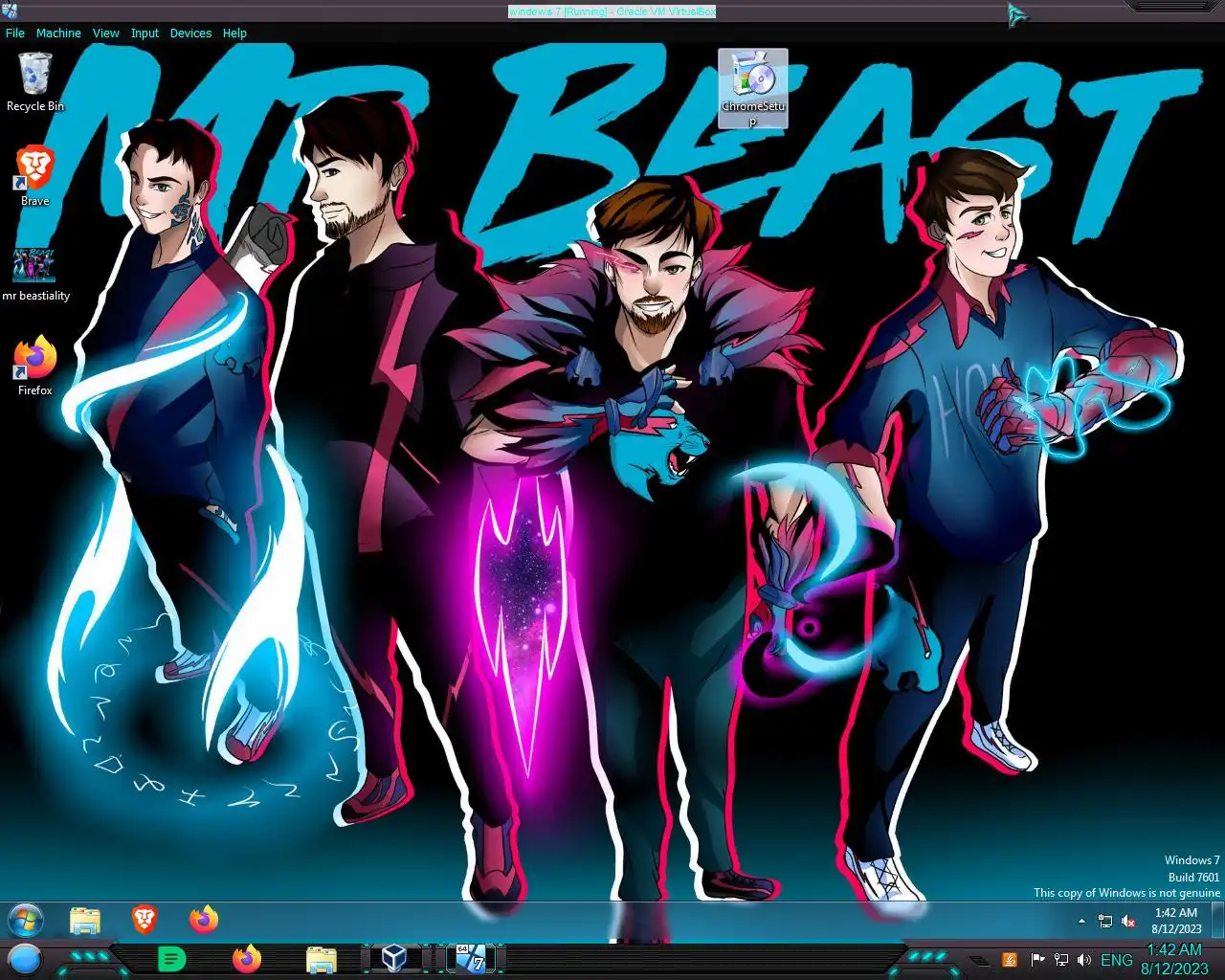This screenshot has width=1225, height=980.
Task: Open Firefox on the host taskbar
Action: pyautogui.click(x=246, y=958)
